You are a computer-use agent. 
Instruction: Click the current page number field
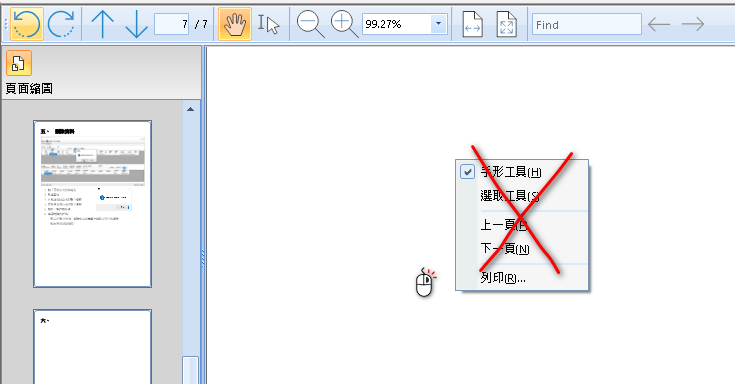click(x=172, y=24)
